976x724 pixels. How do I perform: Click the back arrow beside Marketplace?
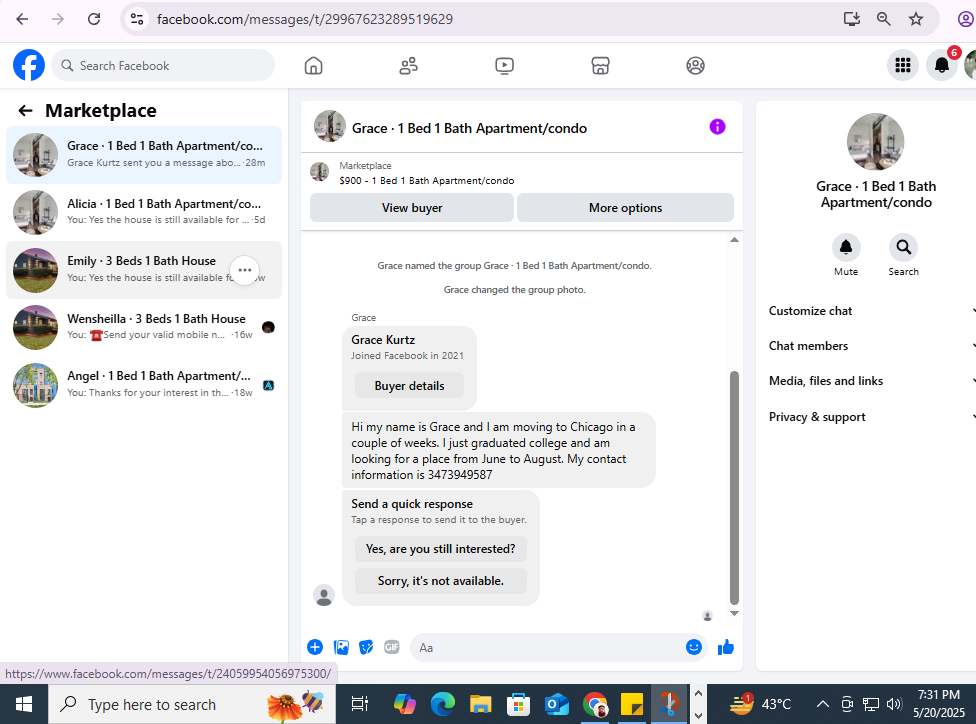click(26, 111)
